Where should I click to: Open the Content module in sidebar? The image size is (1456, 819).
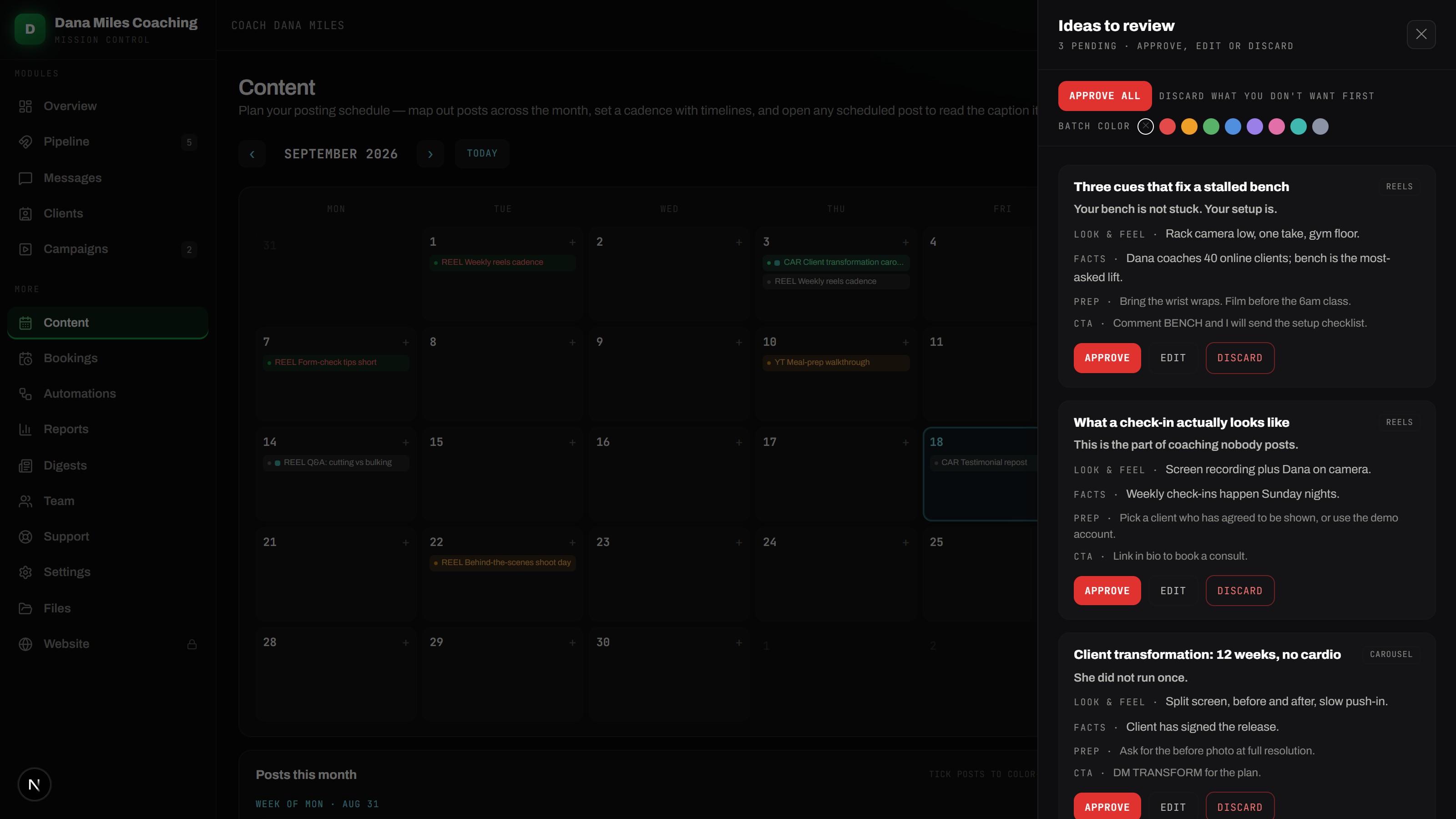[x=108, y=323]
